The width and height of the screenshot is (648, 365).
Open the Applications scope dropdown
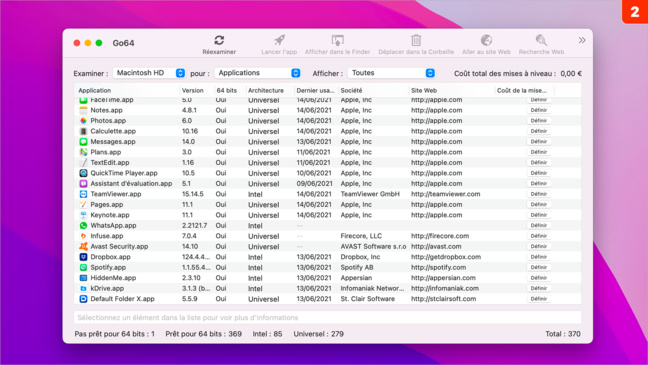click(x=257, y=73)
